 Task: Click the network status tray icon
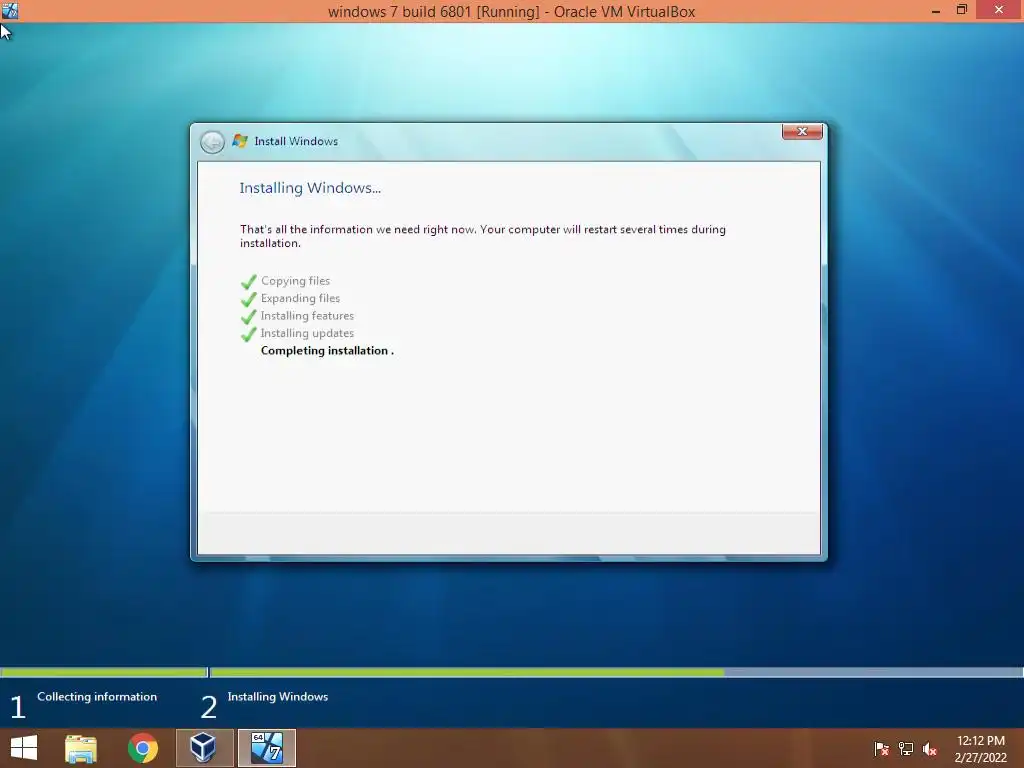tap(906, 748)
